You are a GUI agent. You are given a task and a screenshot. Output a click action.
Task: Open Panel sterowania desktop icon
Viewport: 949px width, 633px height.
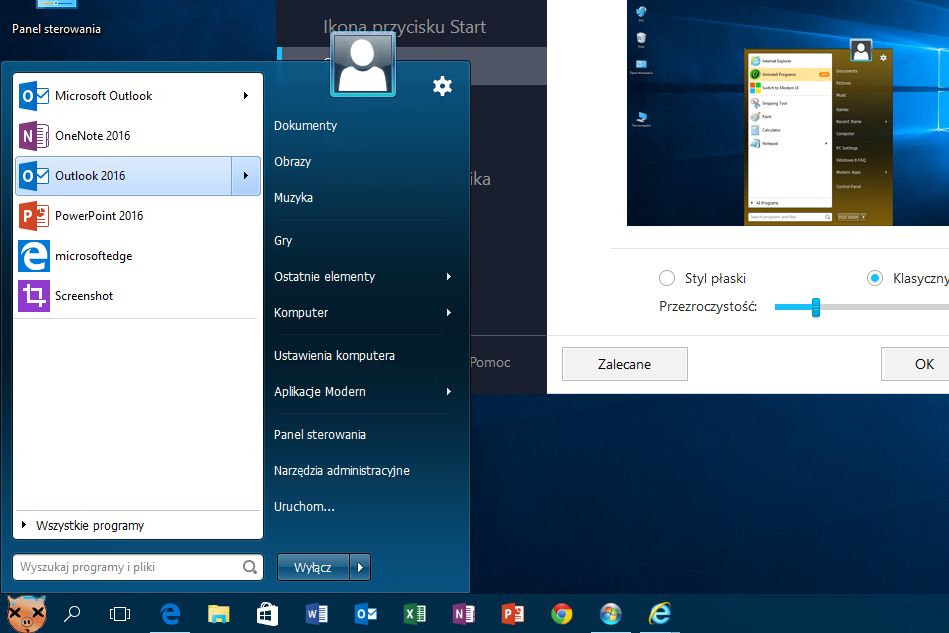pos(56,18)
